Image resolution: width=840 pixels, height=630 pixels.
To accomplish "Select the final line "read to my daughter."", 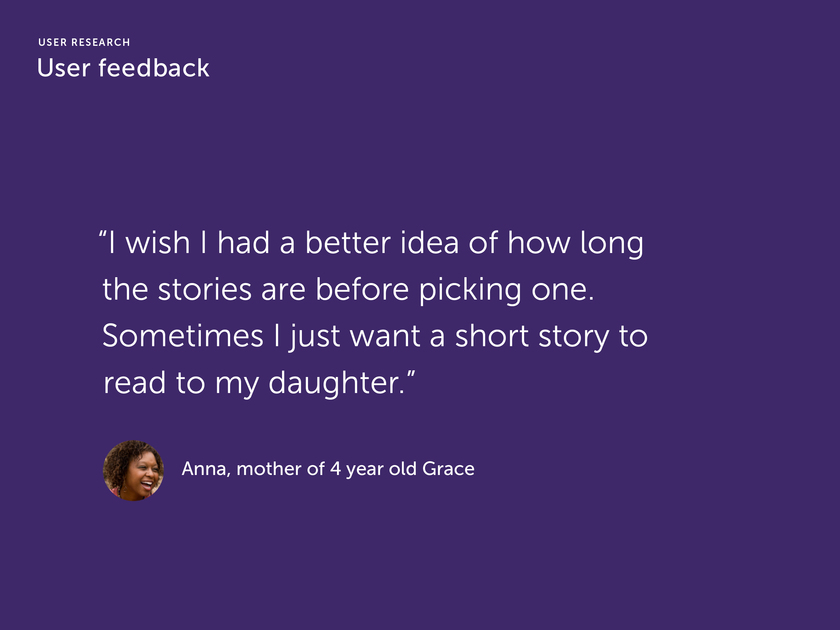I will coord(259,383).
